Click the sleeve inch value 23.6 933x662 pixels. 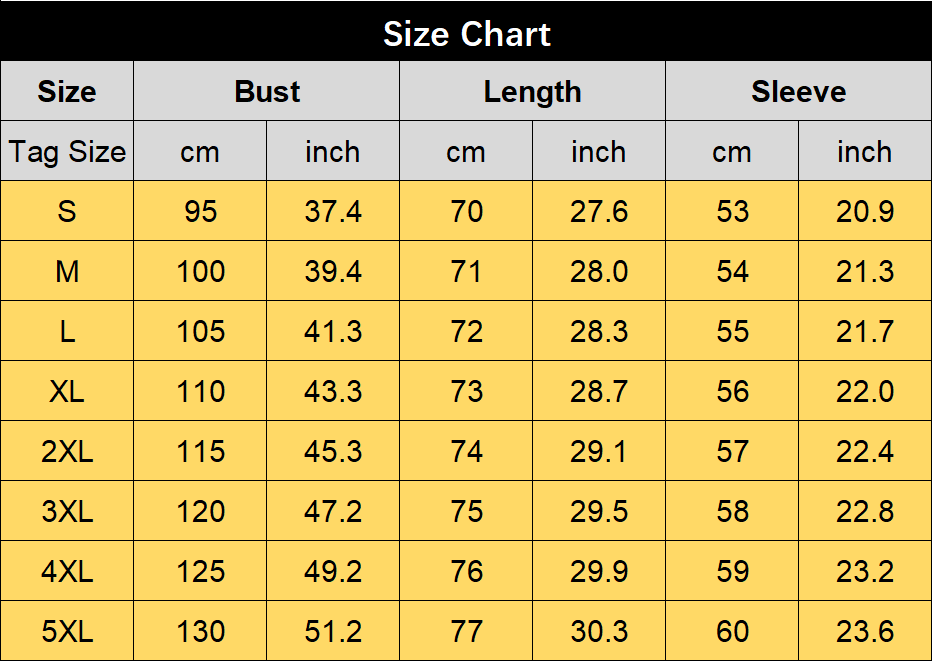(x=865, y=631)
